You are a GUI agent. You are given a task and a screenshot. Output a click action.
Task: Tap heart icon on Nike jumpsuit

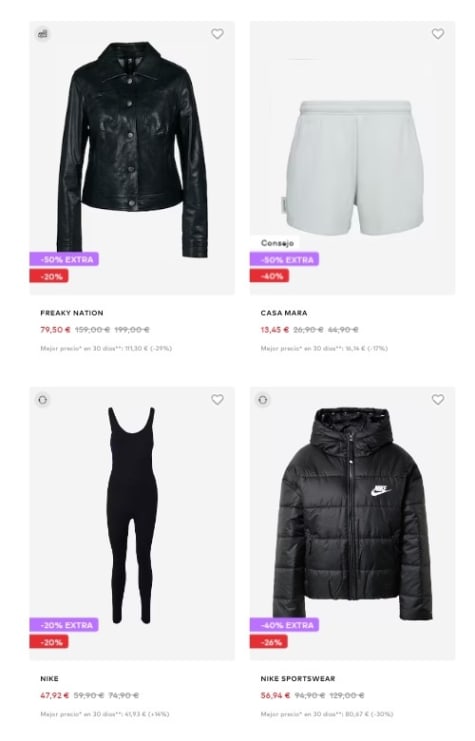pyautogui.click(x=217, y=400)
